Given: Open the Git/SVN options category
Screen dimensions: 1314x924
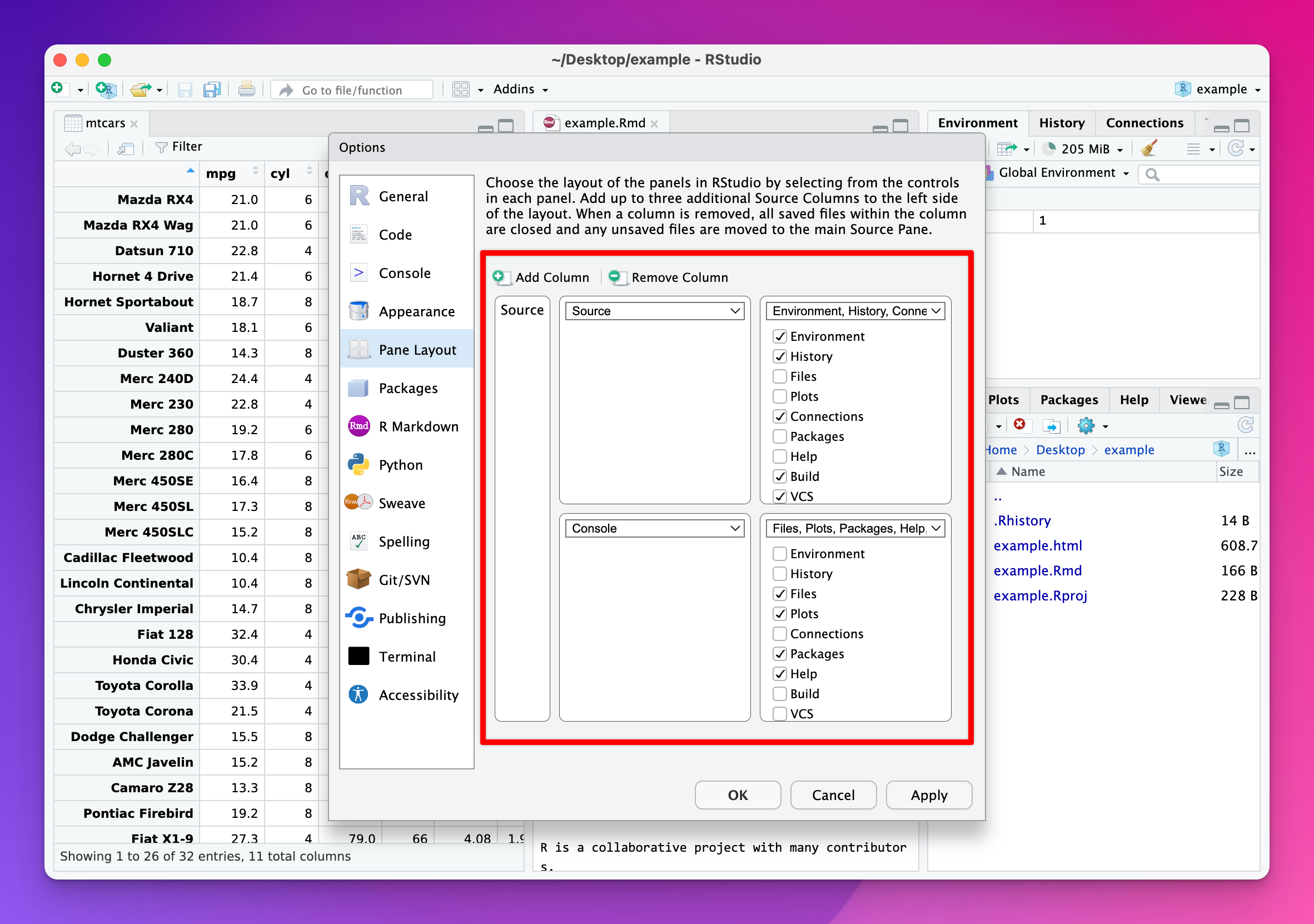Looking at the screenshot, I should [406, 580].
